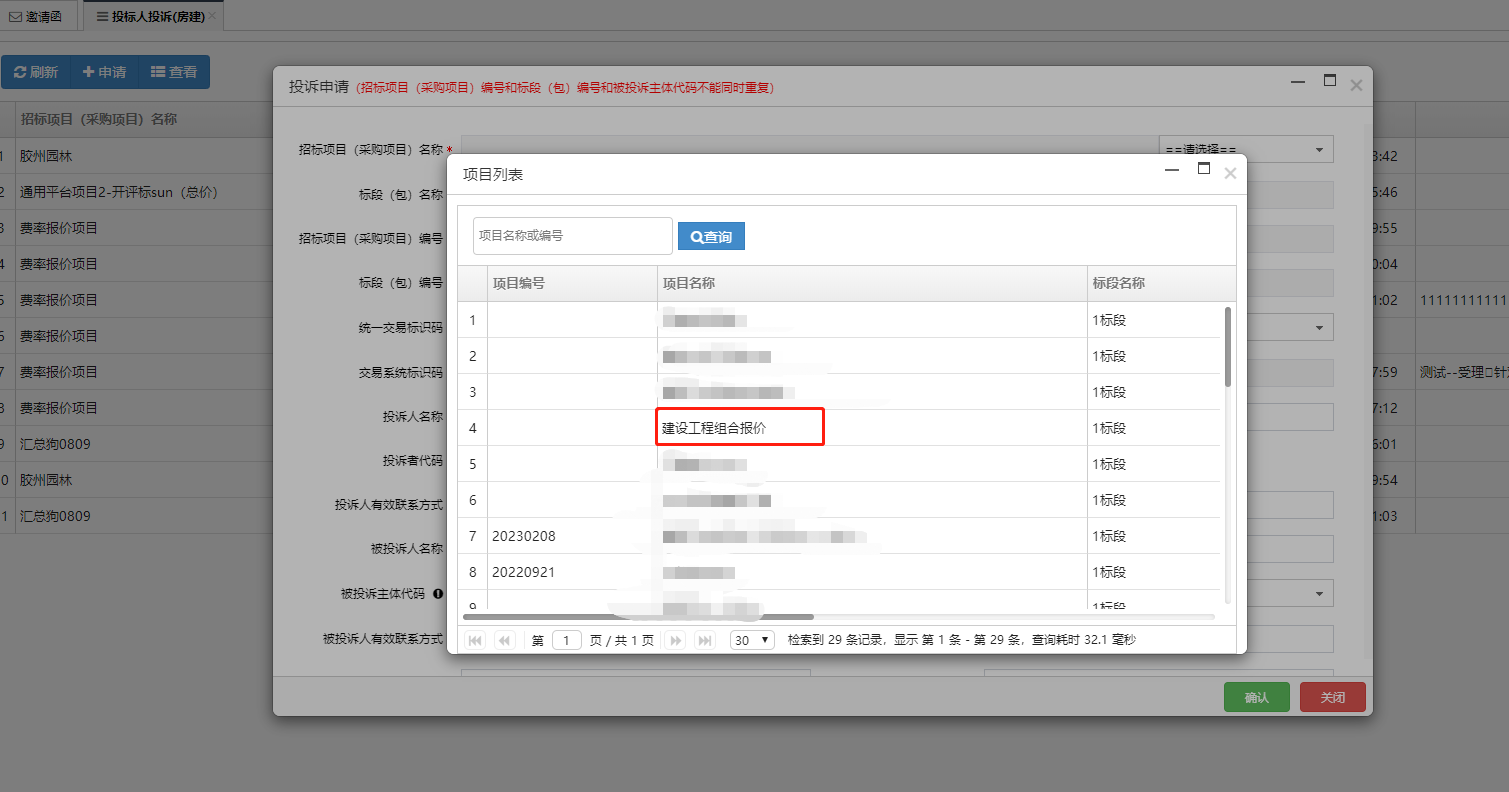
Task: Click the 查看 button in background toolbar
Action: (174, 72)
